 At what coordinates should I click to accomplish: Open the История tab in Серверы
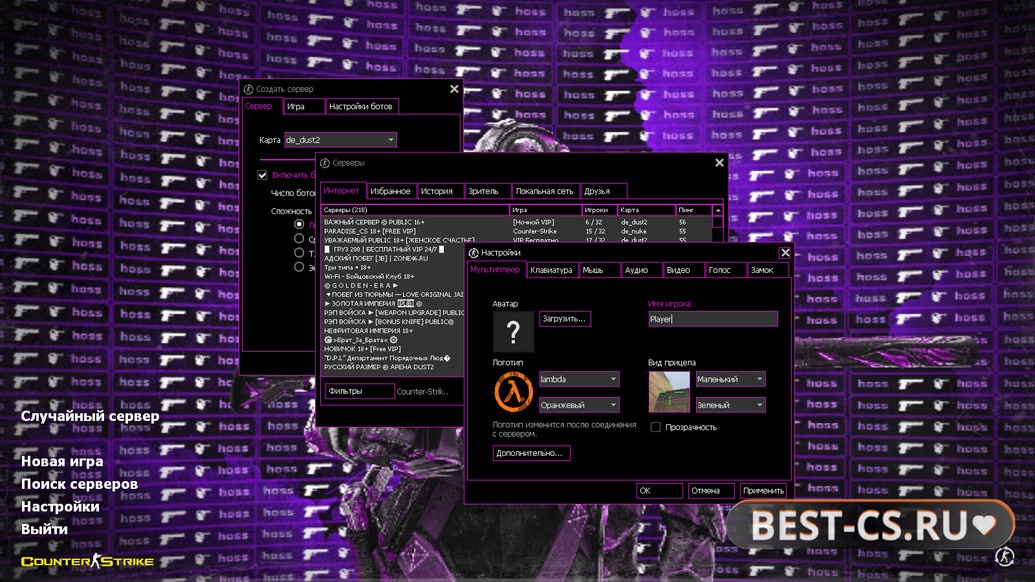click(440, 191)
